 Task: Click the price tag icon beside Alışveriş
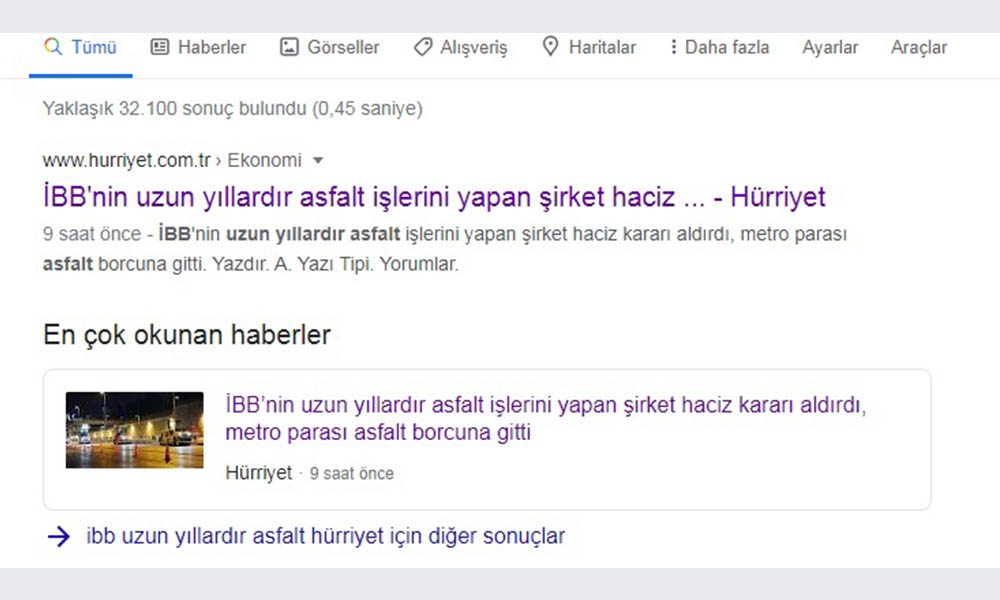point(422,47)
